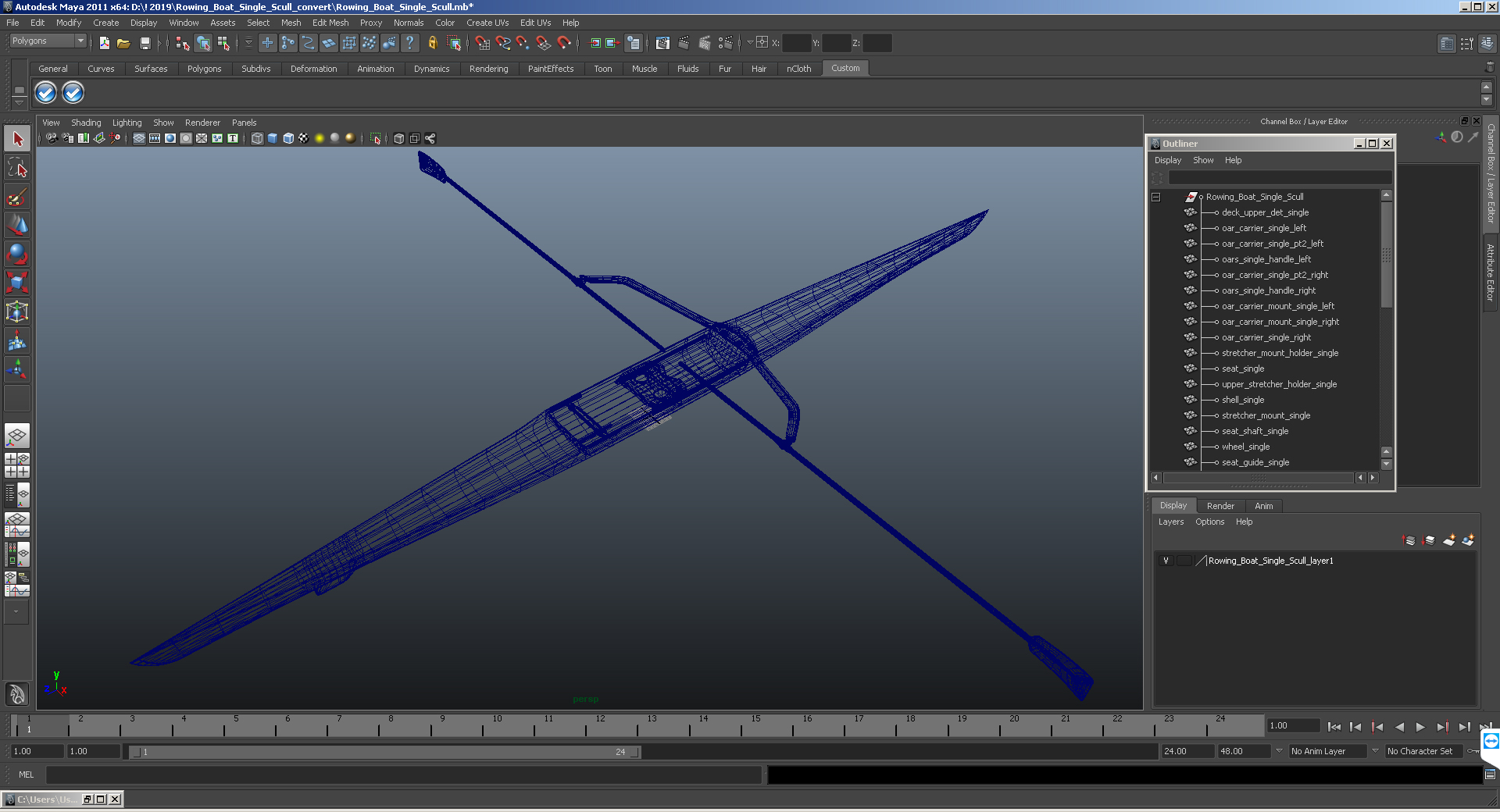Play the animation forwards
The height and width of the screenshot is (812, 1500).
click(x=1420, y=727)
